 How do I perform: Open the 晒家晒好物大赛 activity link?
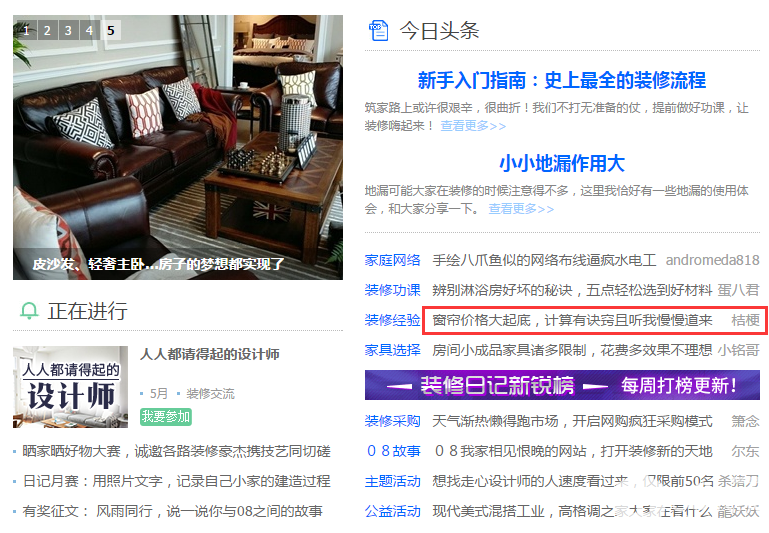(177, 451)
